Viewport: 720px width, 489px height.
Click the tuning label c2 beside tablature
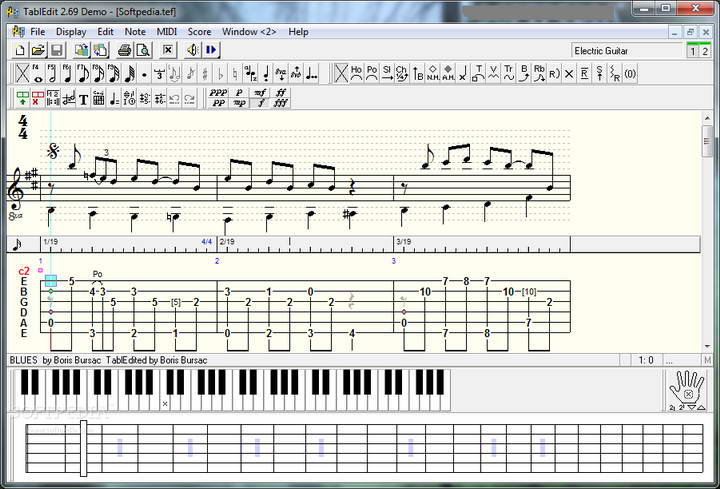point(24,271)
